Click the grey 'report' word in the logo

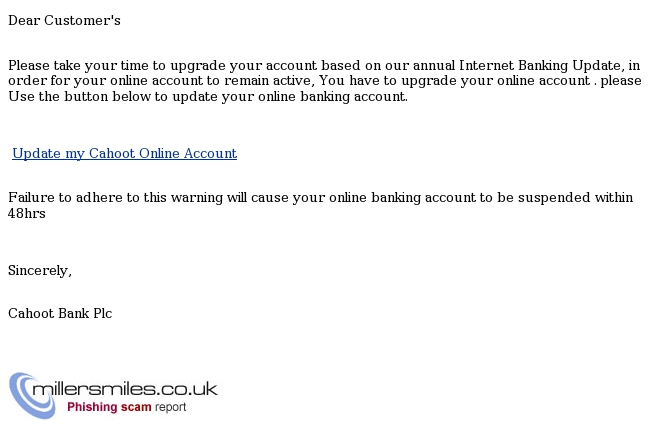[170, 408]
